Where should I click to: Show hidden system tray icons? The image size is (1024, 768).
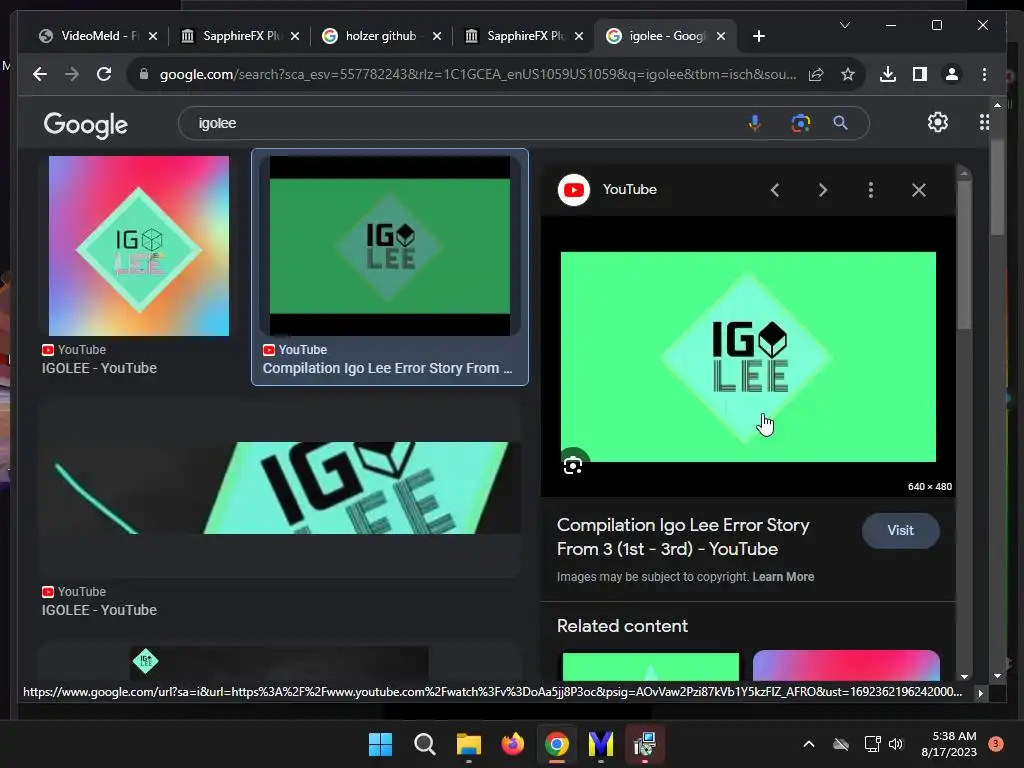[x=808, y=744]
